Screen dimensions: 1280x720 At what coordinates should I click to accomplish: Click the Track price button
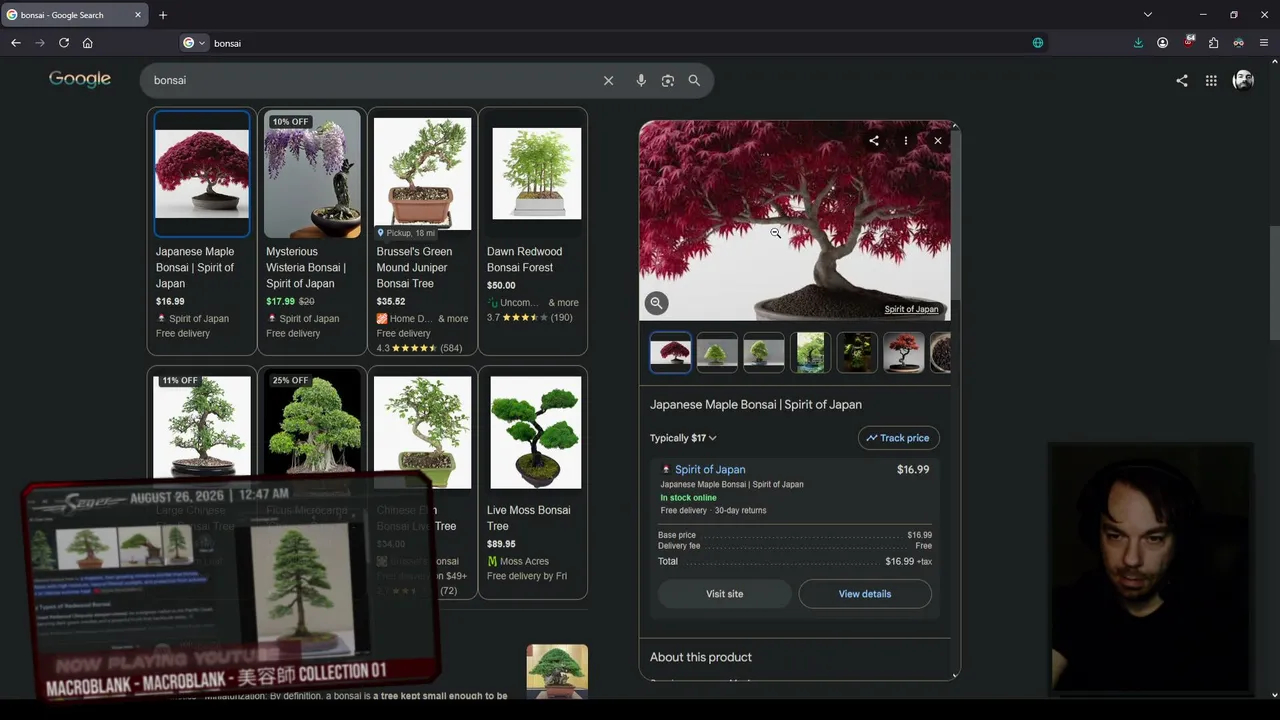pos(898,438)
